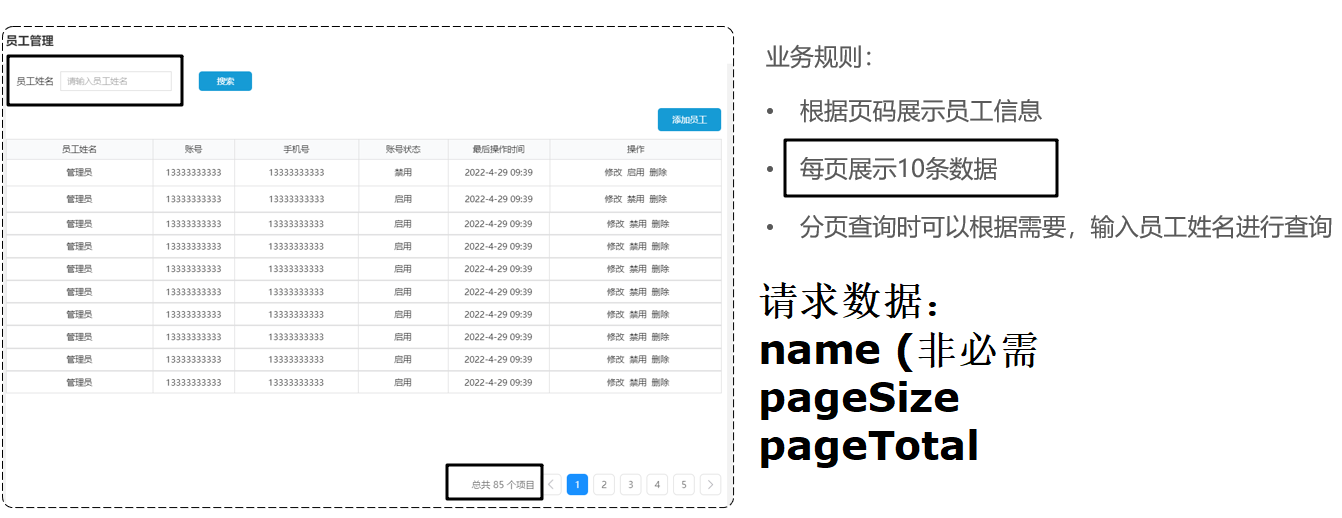Click 修改 link in the 禁用-status row
The height and width of the screenshot is (518, 1342).
click(613, 173)
